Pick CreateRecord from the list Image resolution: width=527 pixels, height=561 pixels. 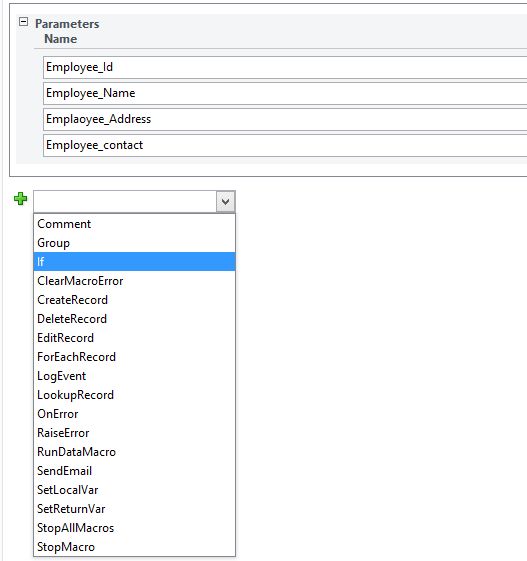pos(135,300)
